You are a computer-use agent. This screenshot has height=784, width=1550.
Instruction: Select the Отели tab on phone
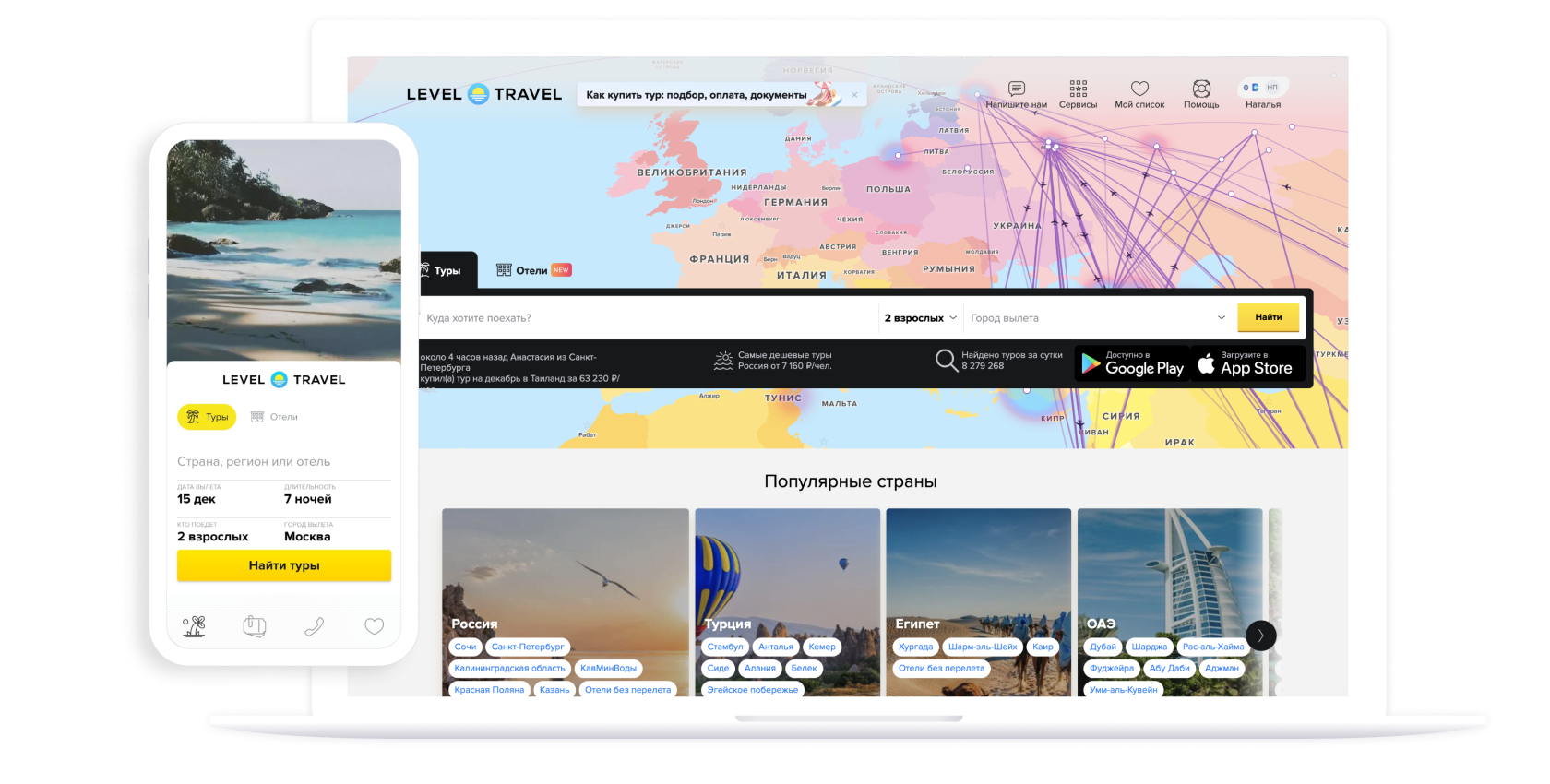pyautogui.click(x=274, y=417)
